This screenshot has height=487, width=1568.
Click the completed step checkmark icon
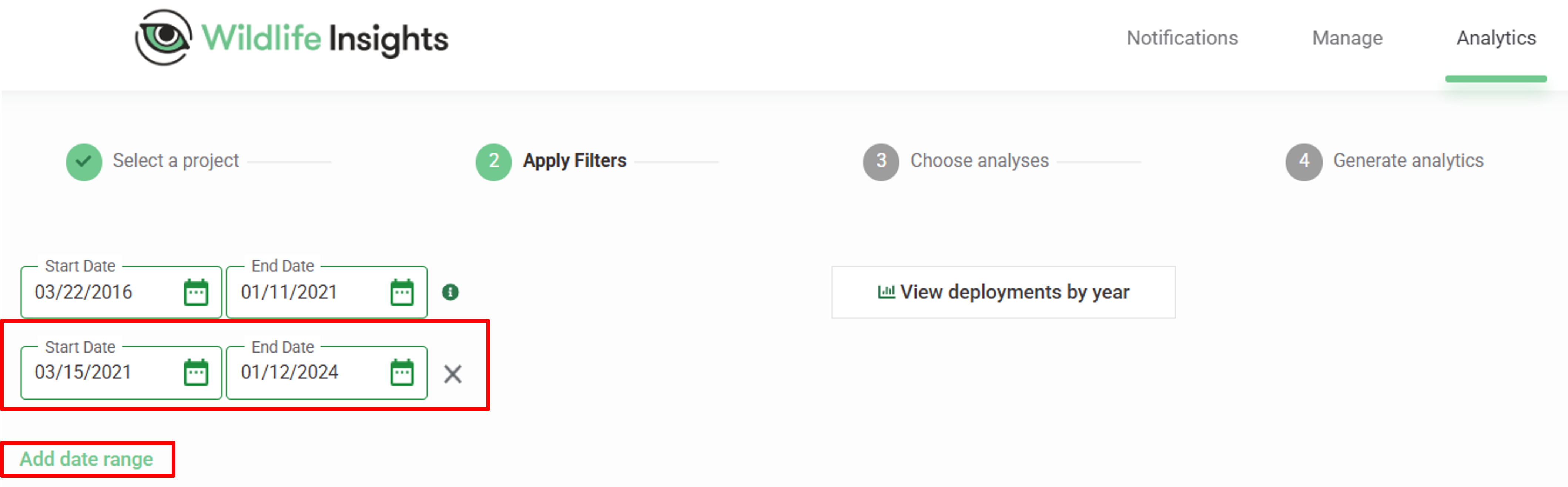84,162
